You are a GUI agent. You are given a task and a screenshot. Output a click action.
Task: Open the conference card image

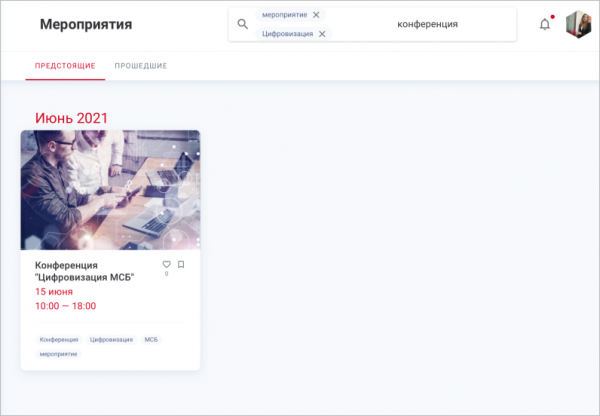pyautogui.click(x=110, y=190)
